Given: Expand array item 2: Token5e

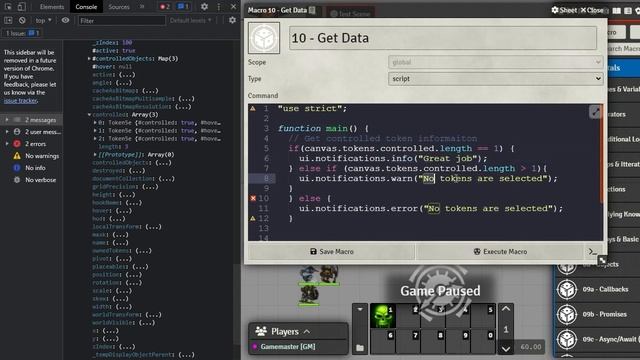Looking at the screenshot, I should [95, 138].
